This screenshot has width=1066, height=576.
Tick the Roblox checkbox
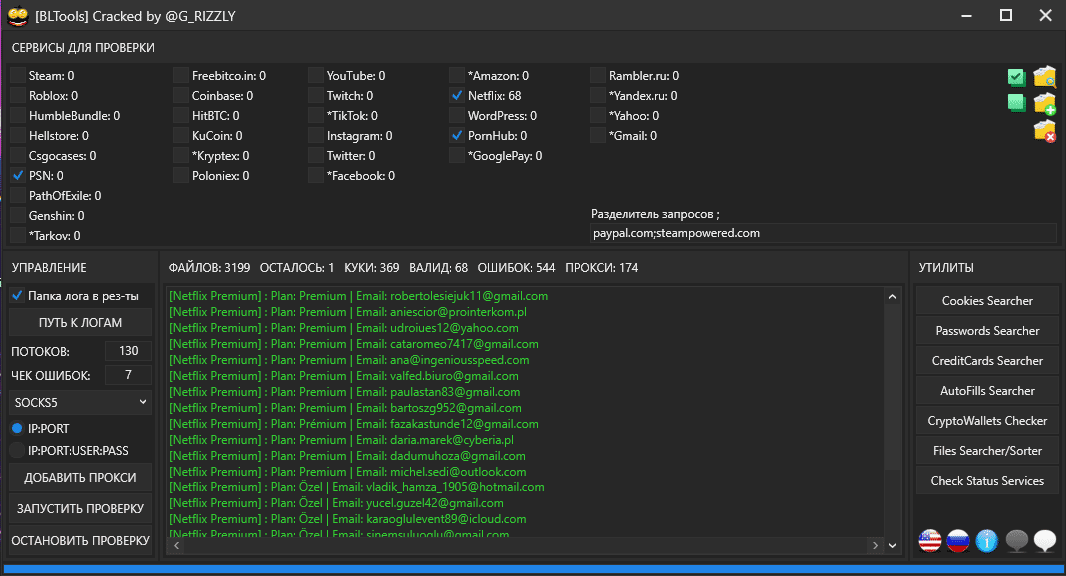coord(18,96)
